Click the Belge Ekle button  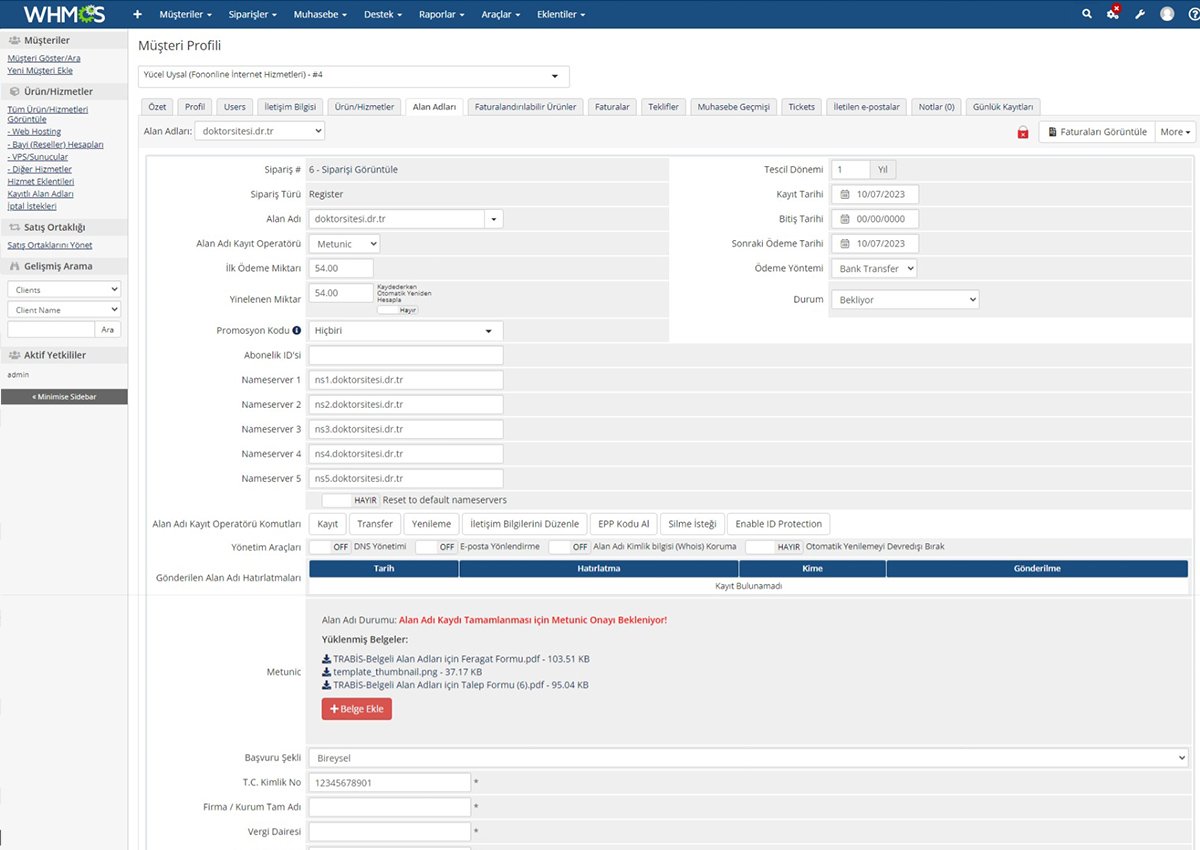pos(357,709)
